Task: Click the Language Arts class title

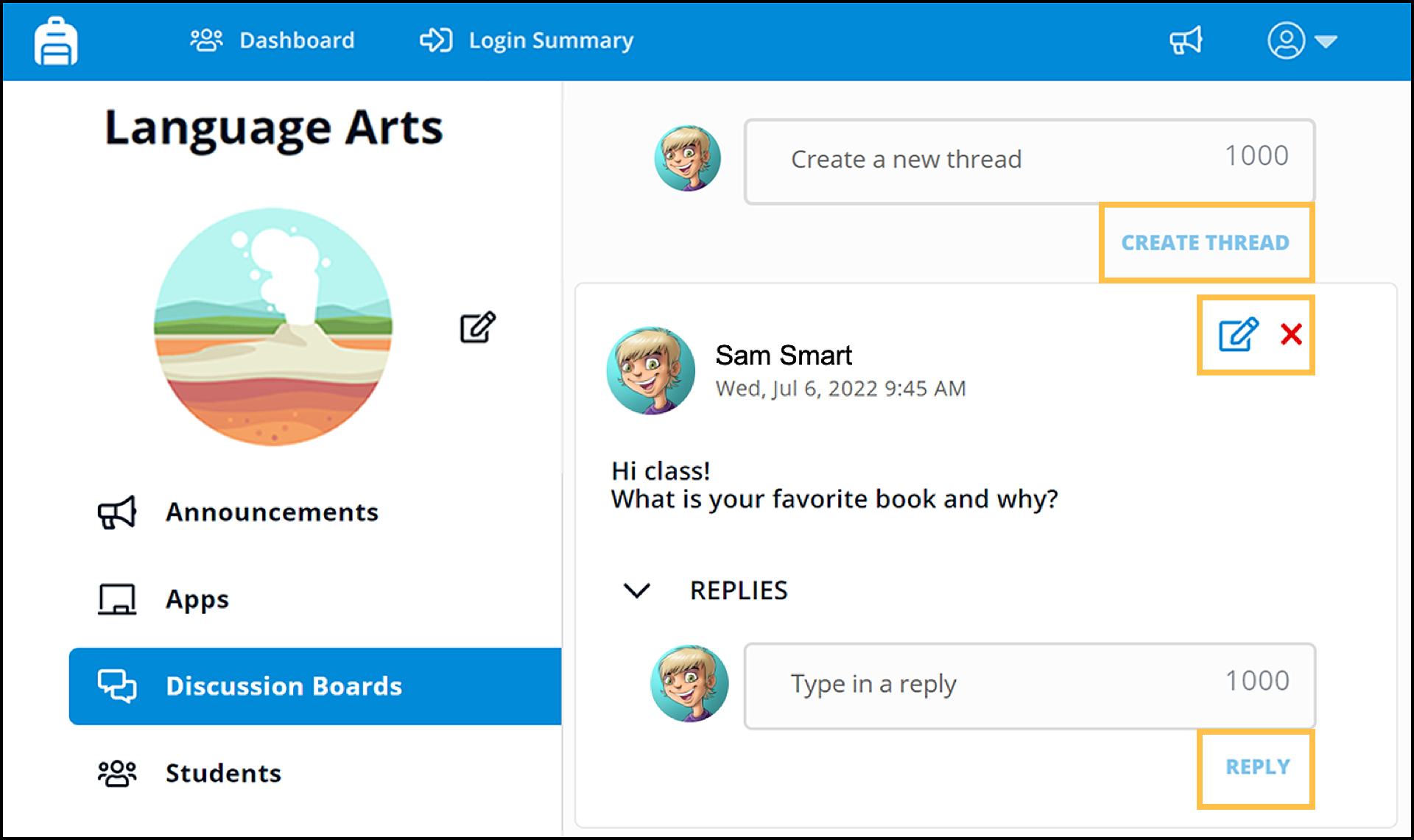Action: [x=273, y=128]
